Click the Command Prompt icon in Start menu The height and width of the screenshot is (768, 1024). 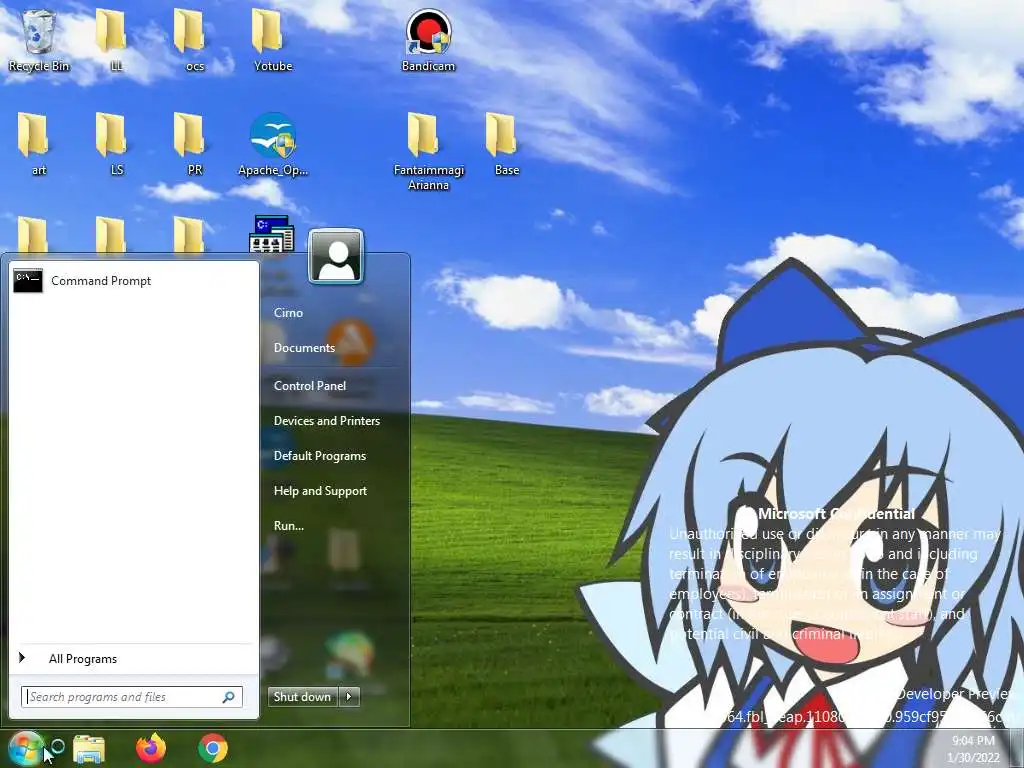pyautogui.click(x=28, y=281)
